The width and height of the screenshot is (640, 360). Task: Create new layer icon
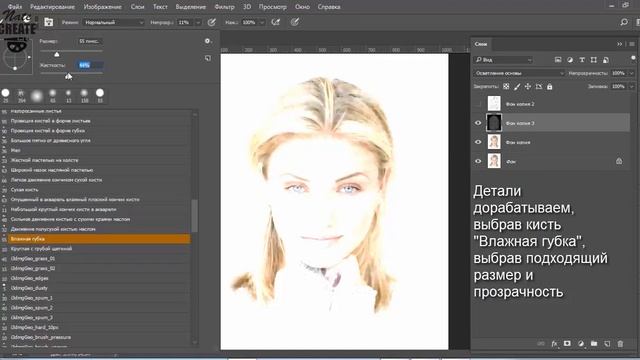607,344
